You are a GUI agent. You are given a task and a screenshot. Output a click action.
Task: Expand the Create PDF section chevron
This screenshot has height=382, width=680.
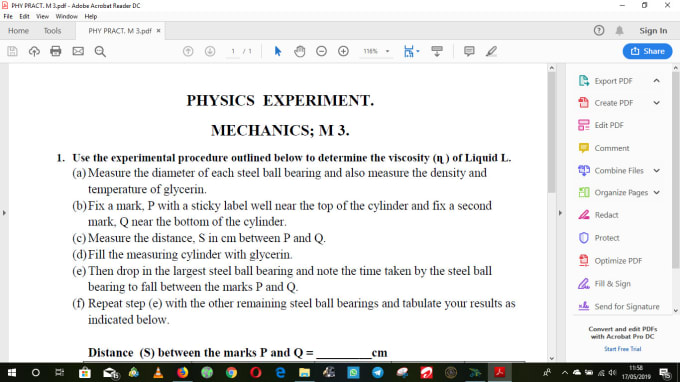(657, 103)
